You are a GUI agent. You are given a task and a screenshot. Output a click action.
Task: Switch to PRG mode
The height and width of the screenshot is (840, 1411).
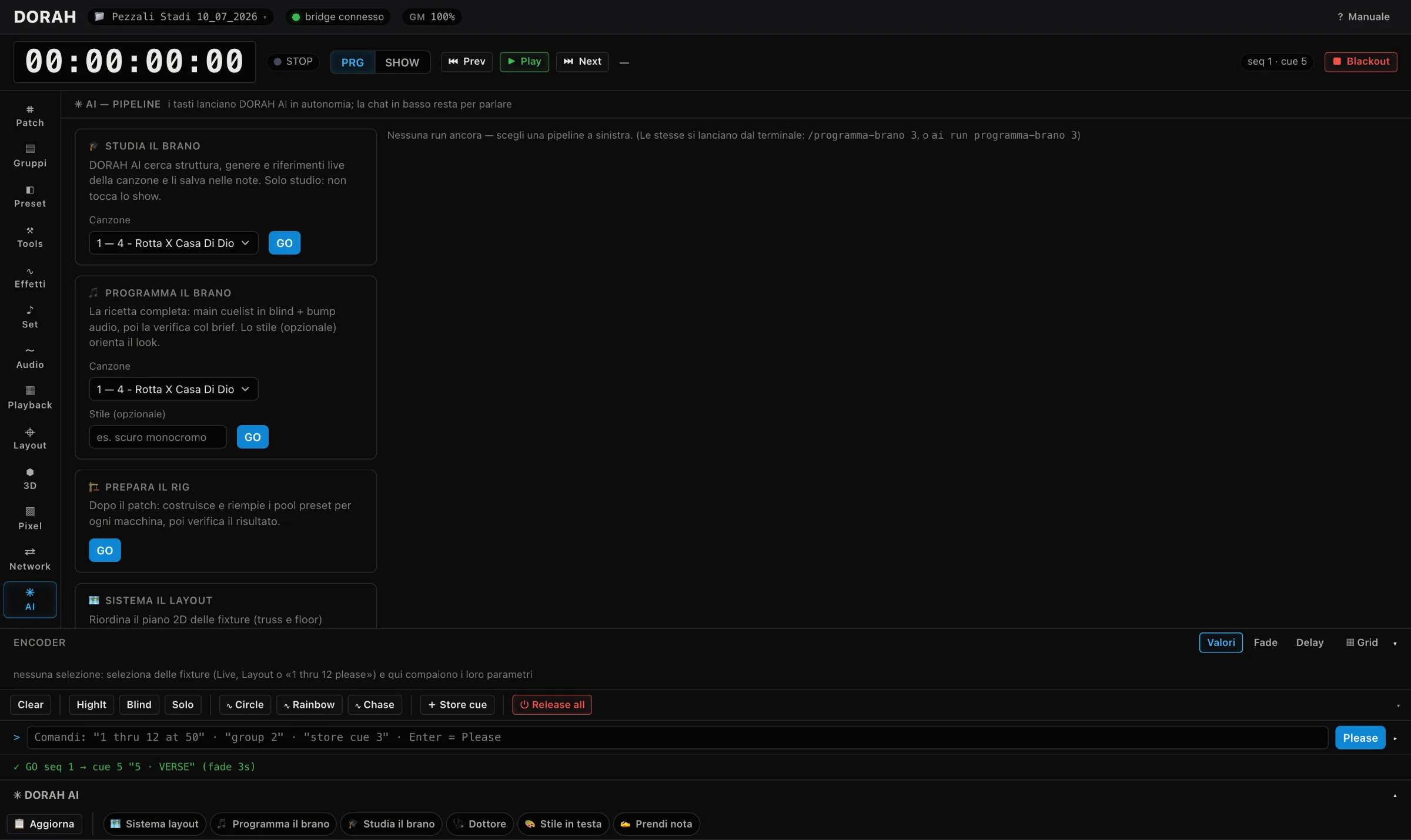(353, 62)
